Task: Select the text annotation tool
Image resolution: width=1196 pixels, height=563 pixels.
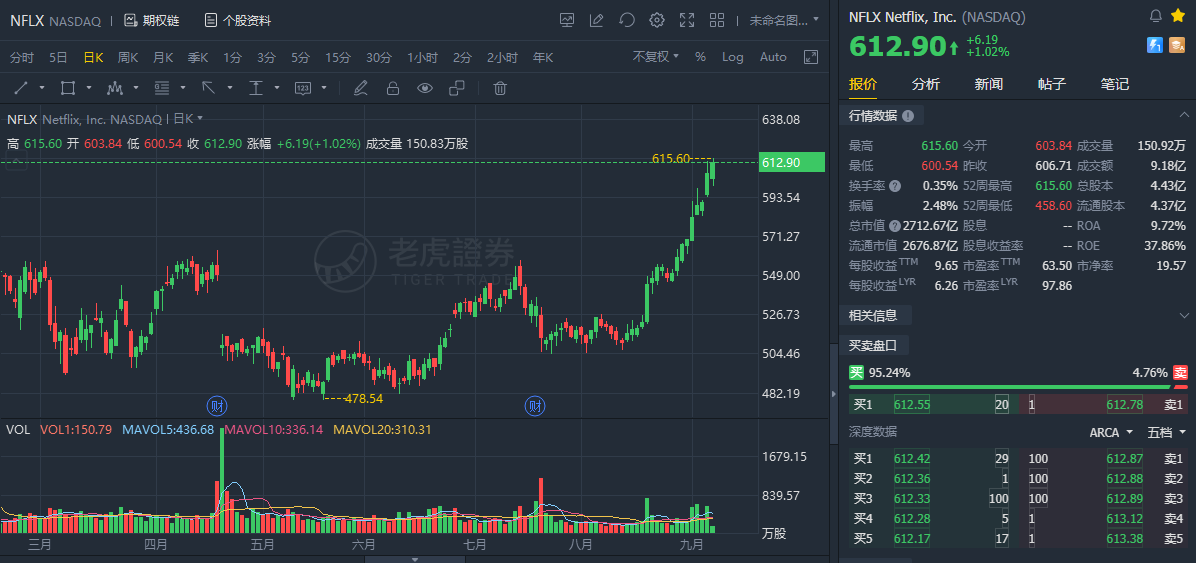Action: (x=256, y=88)
